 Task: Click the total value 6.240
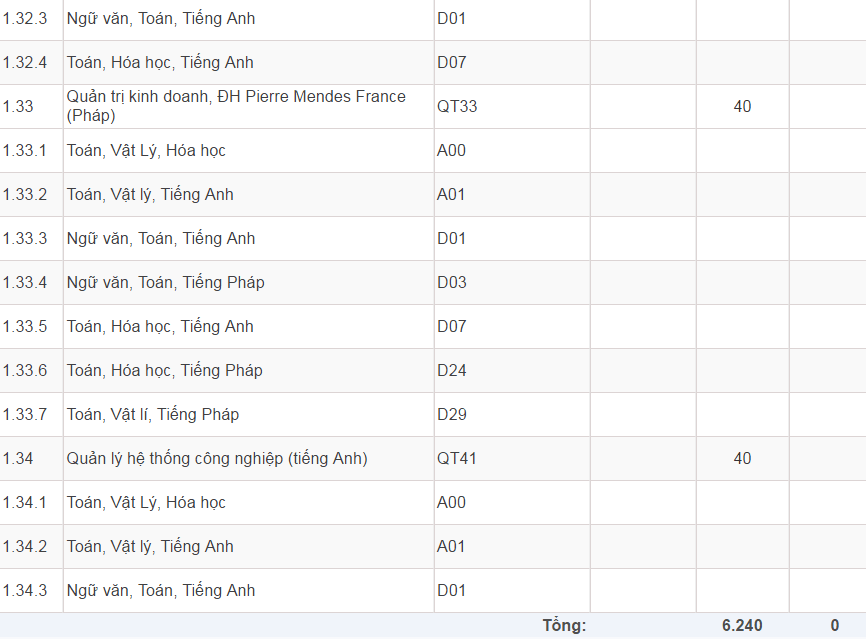click(x=742, y=626)
